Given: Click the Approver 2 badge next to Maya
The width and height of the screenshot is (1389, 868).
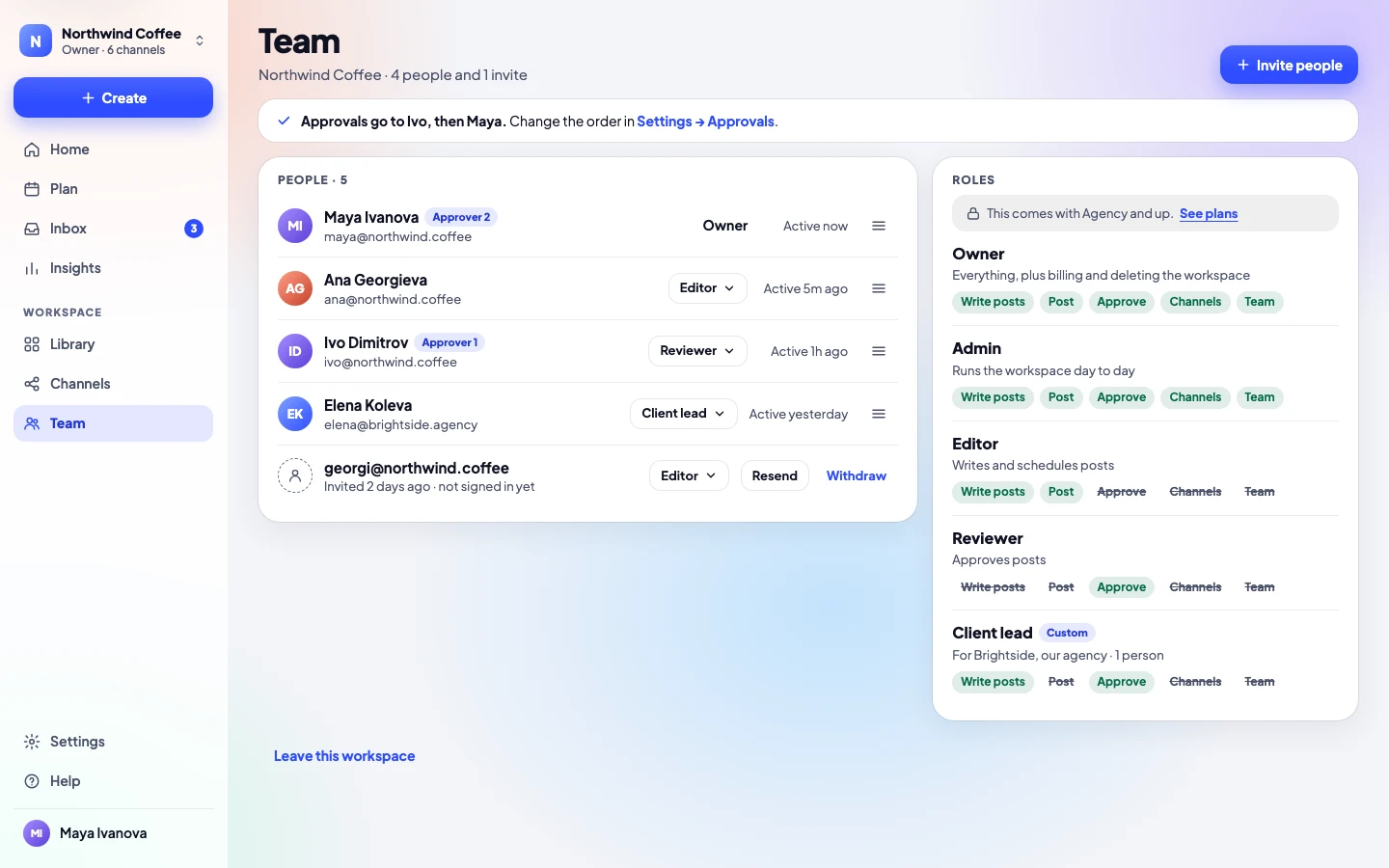Looking at the screenshot, I should tap(461, 217).
